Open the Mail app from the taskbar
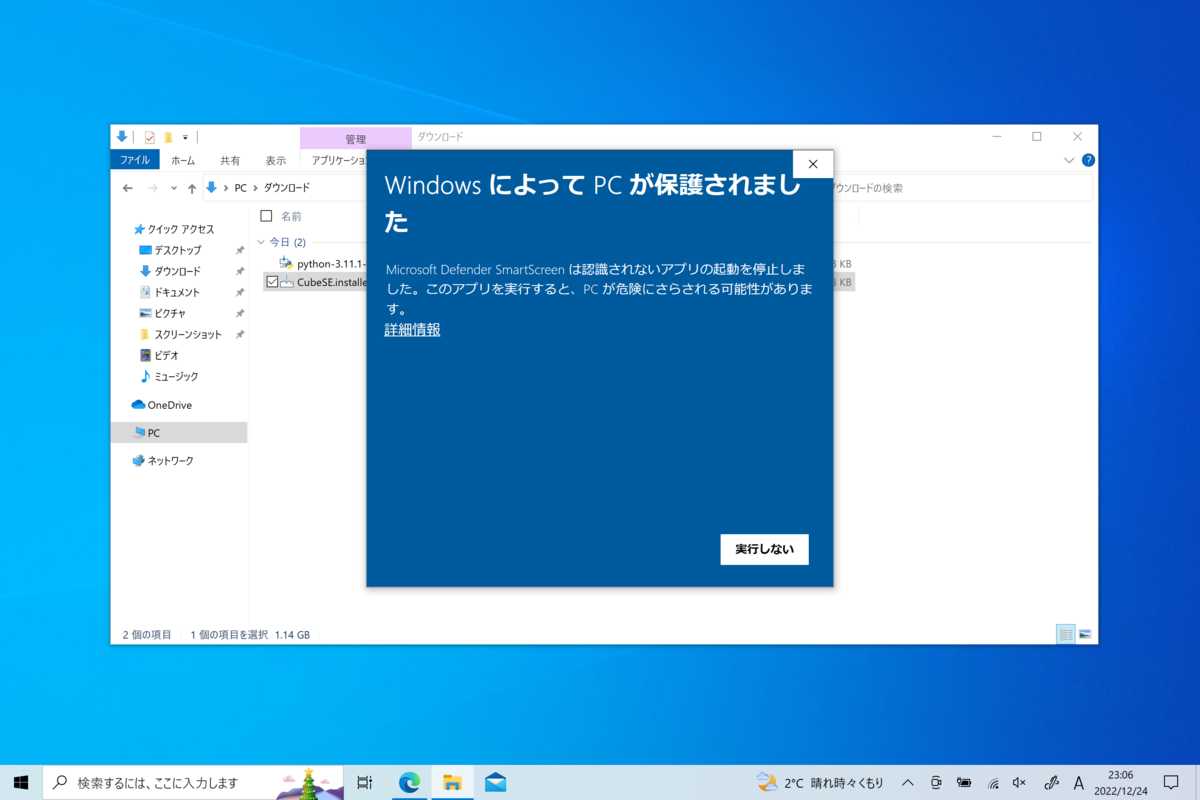Screen dimensions: 1200x800 coord(495,782)
